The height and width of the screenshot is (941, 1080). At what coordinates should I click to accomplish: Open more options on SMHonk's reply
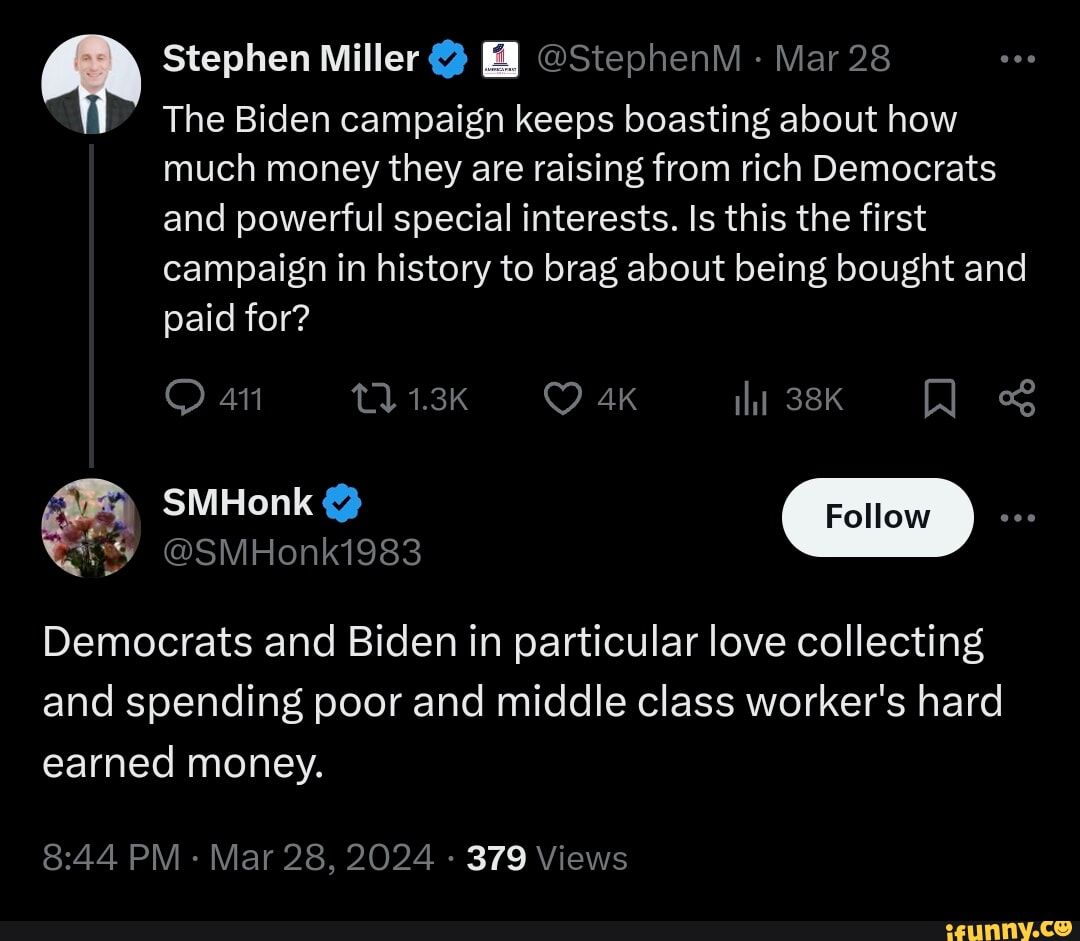click(1018, 517)
